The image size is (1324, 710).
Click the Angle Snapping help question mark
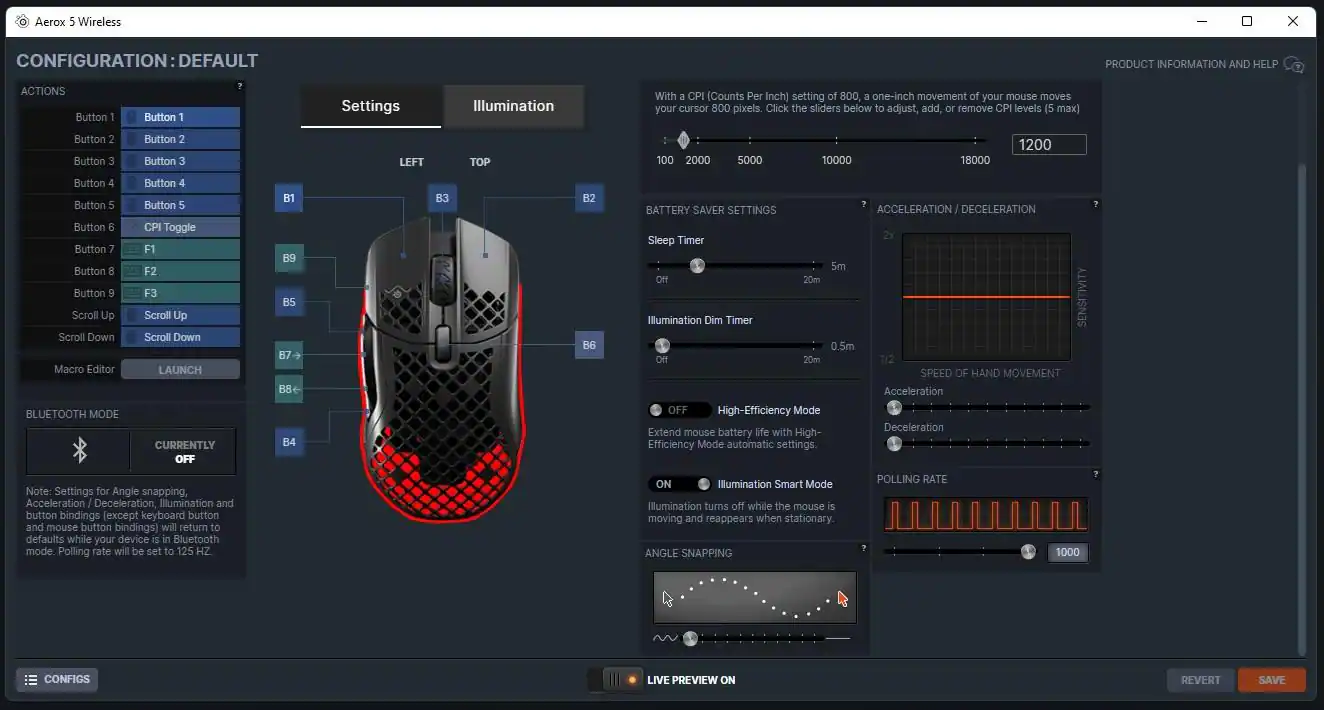click(x=864, y=548)
